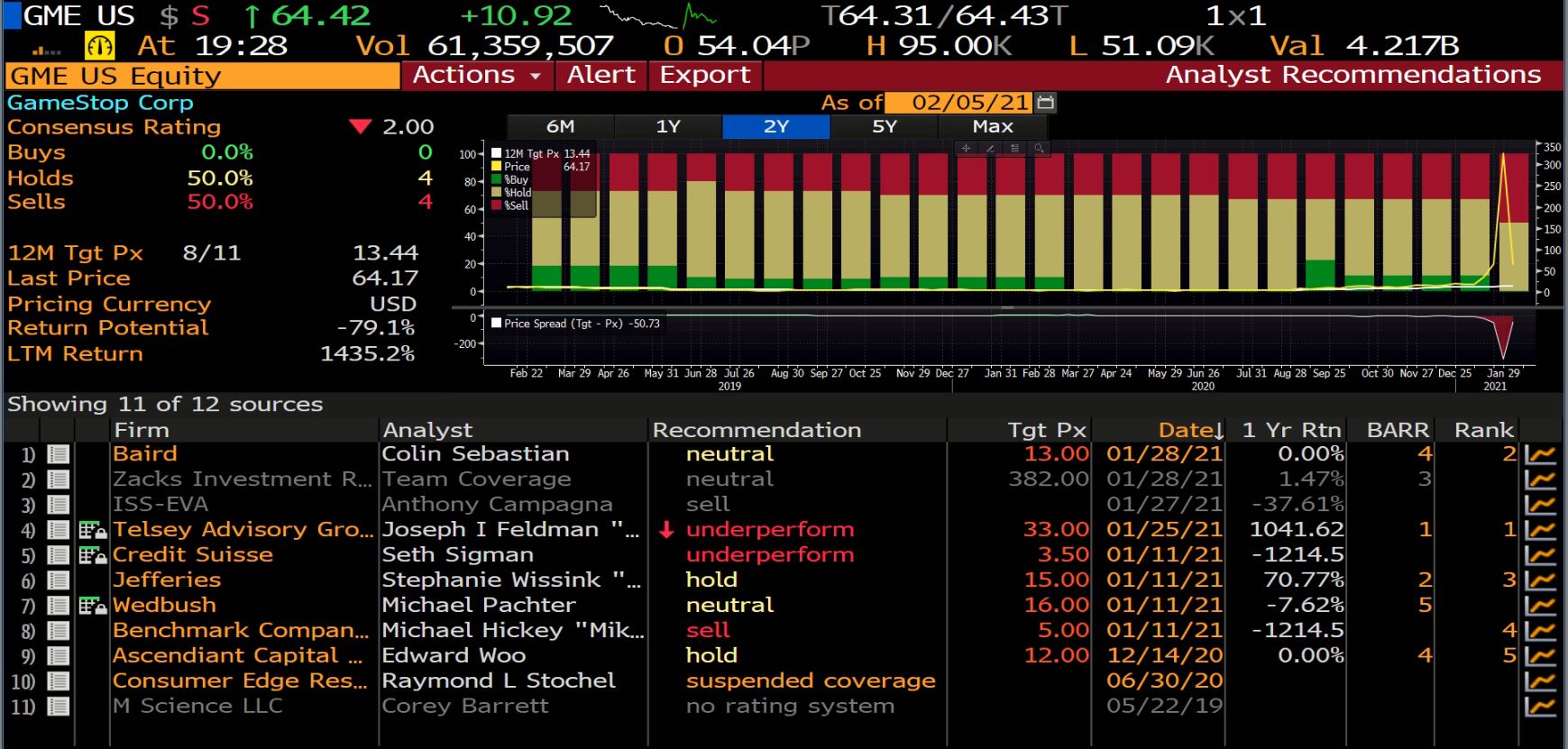Open the Actions dropdown menu
The height and width of the screenshot is (749, 1568).
(x=477, y=76)
